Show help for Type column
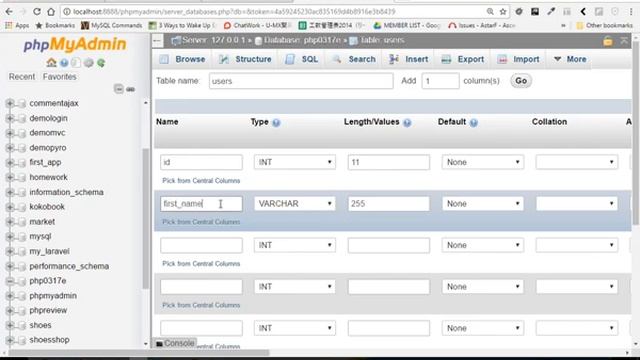This screenshot has width=640, height=360. pos(276,122)
